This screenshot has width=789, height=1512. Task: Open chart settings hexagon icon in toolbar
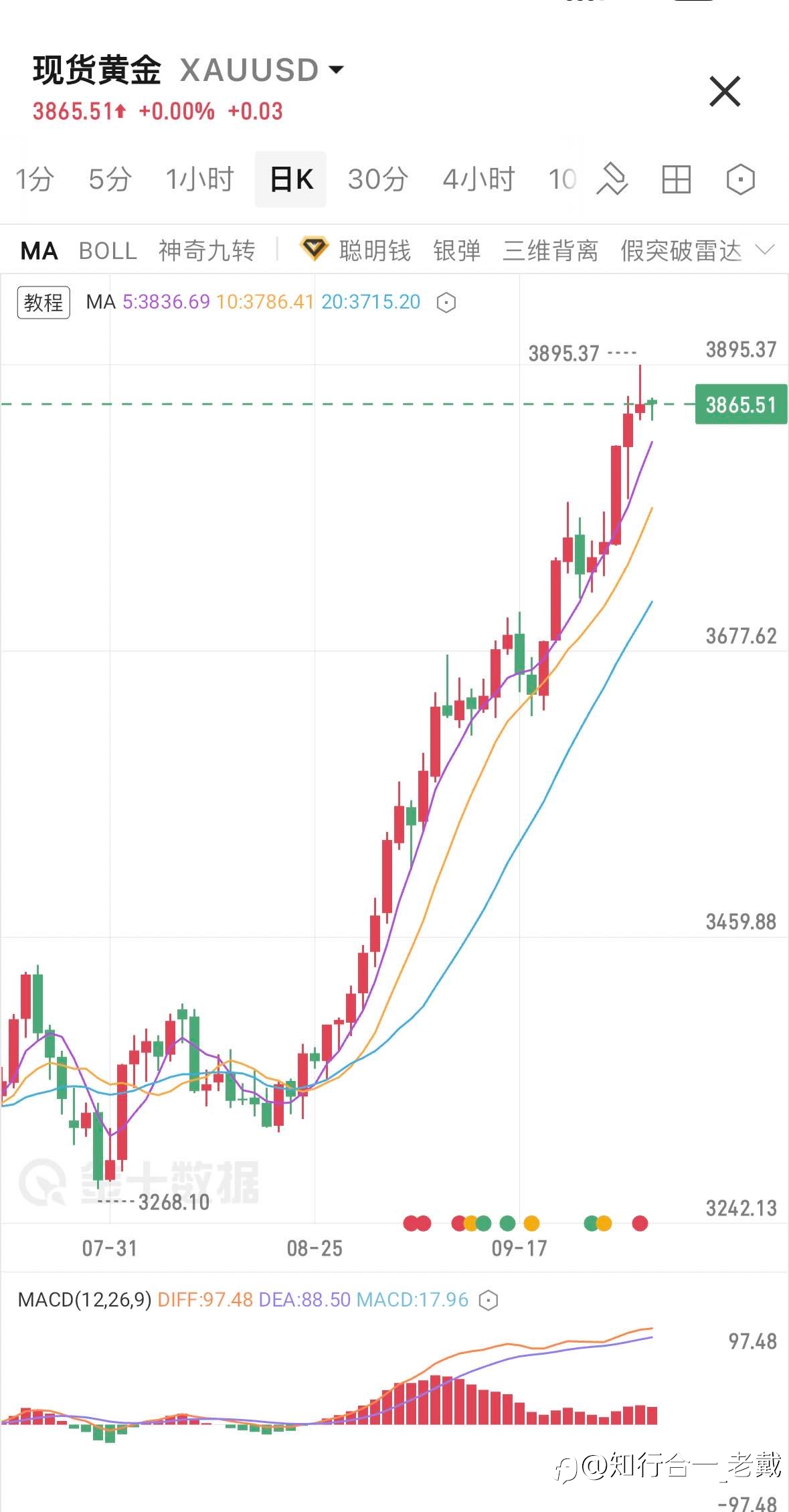coord(740,179)
